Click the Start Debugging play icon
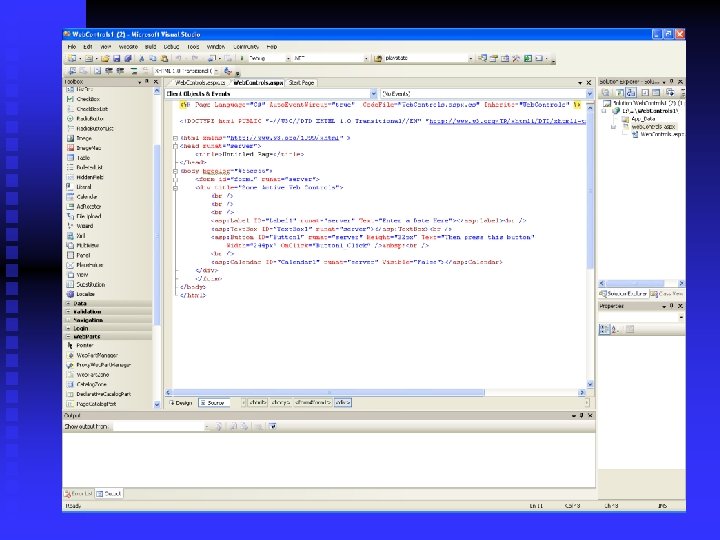 [242, 58]
